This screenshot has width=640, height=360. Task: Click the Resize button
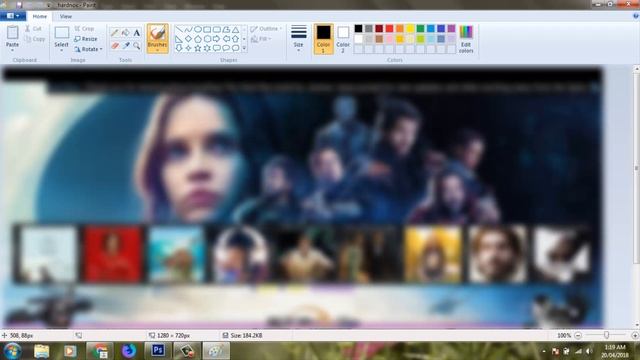(86, 39)
